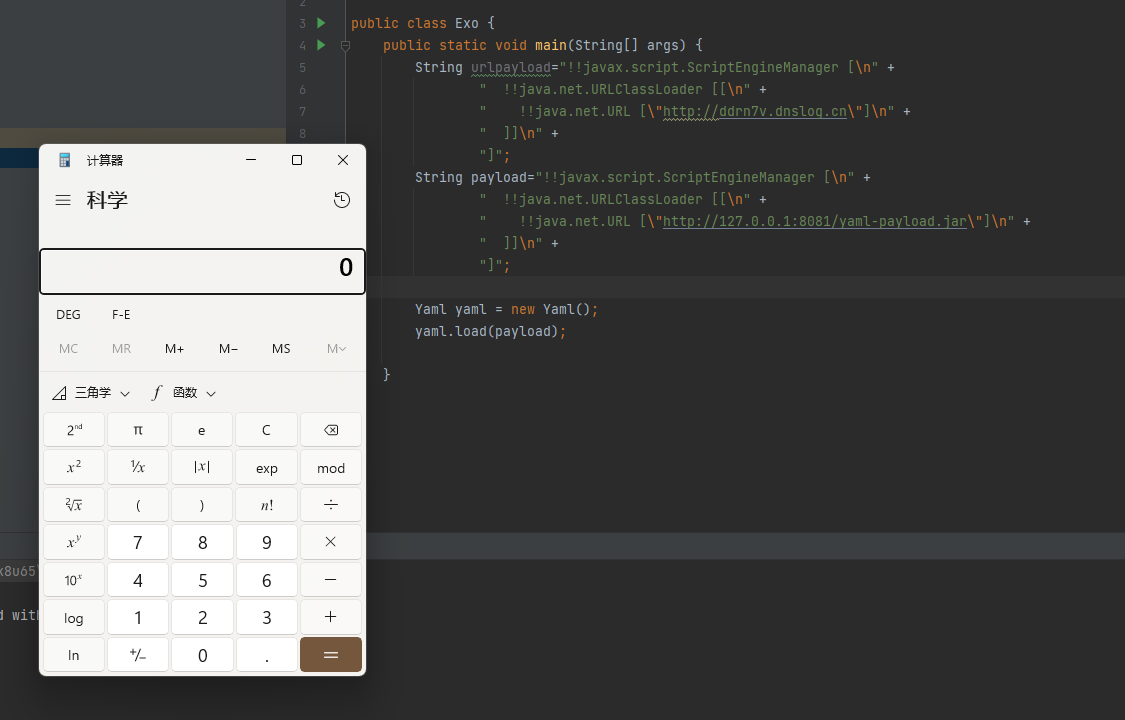Viewport: 1125px width, 720px height.
Task: Click the yaml.load(payload) line
Action: point(491,331)
